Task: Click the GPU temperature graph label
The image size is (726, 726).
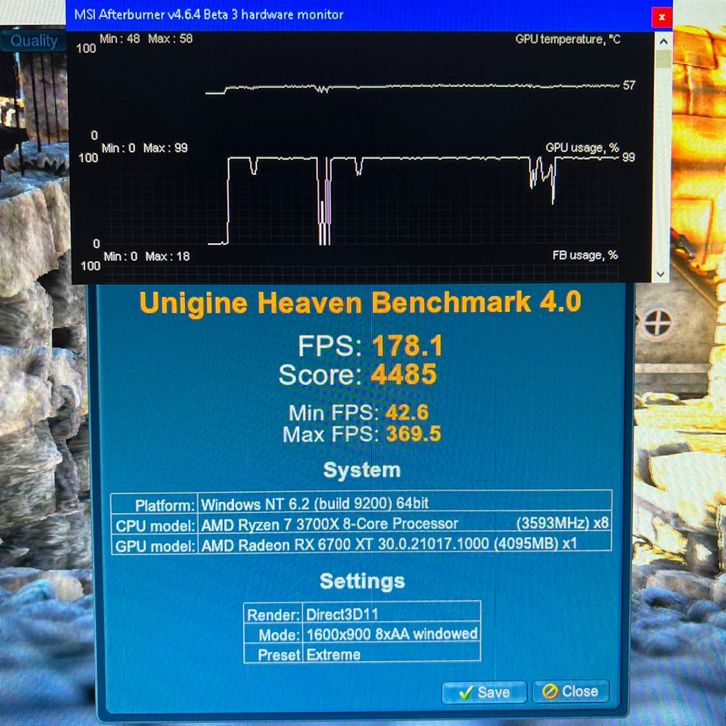Action: click(x=568, y=40)
